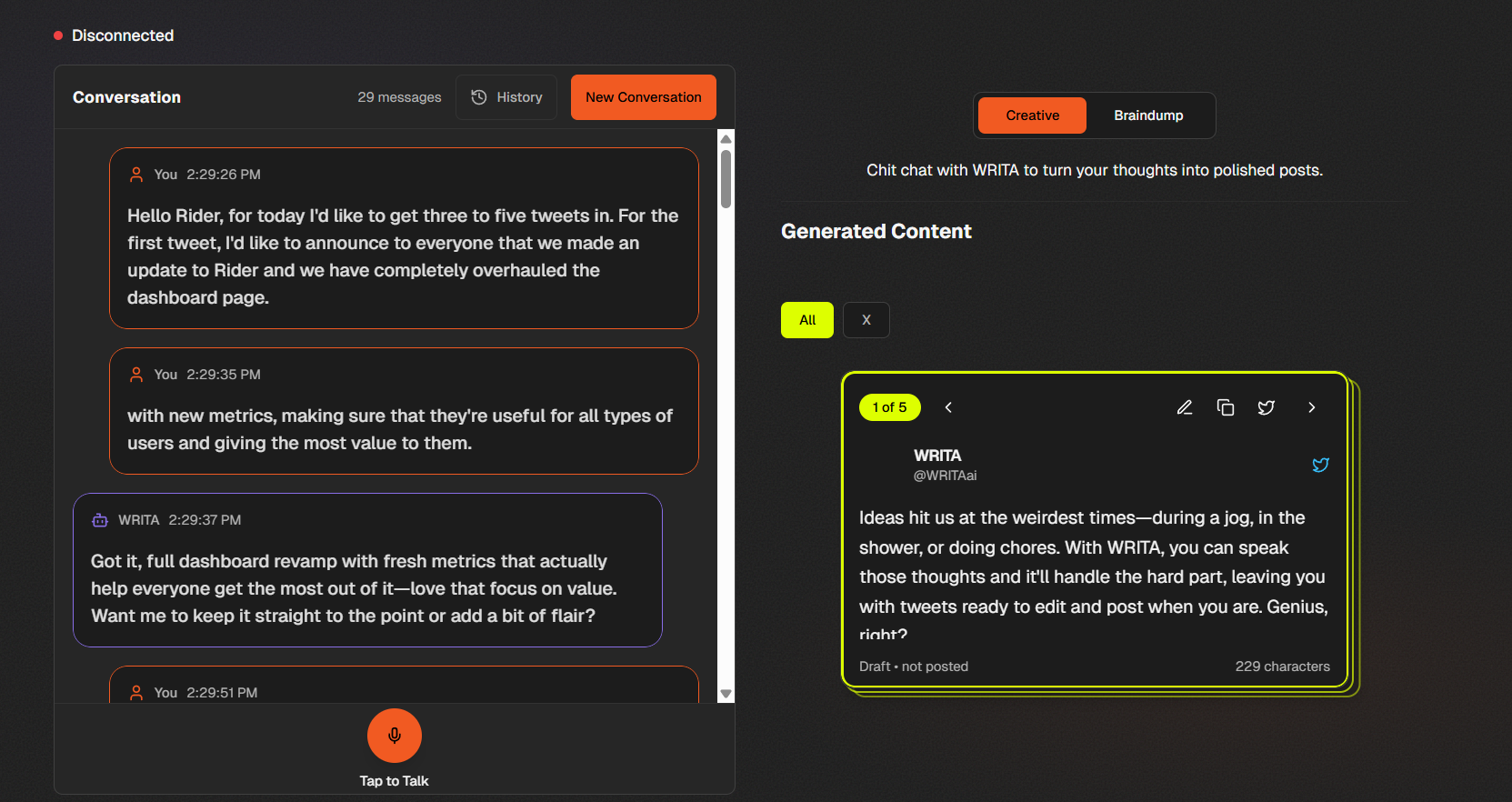1512x802 pixels.
Task: Switch to Creative mode
Action: [x=1032, y=115]
